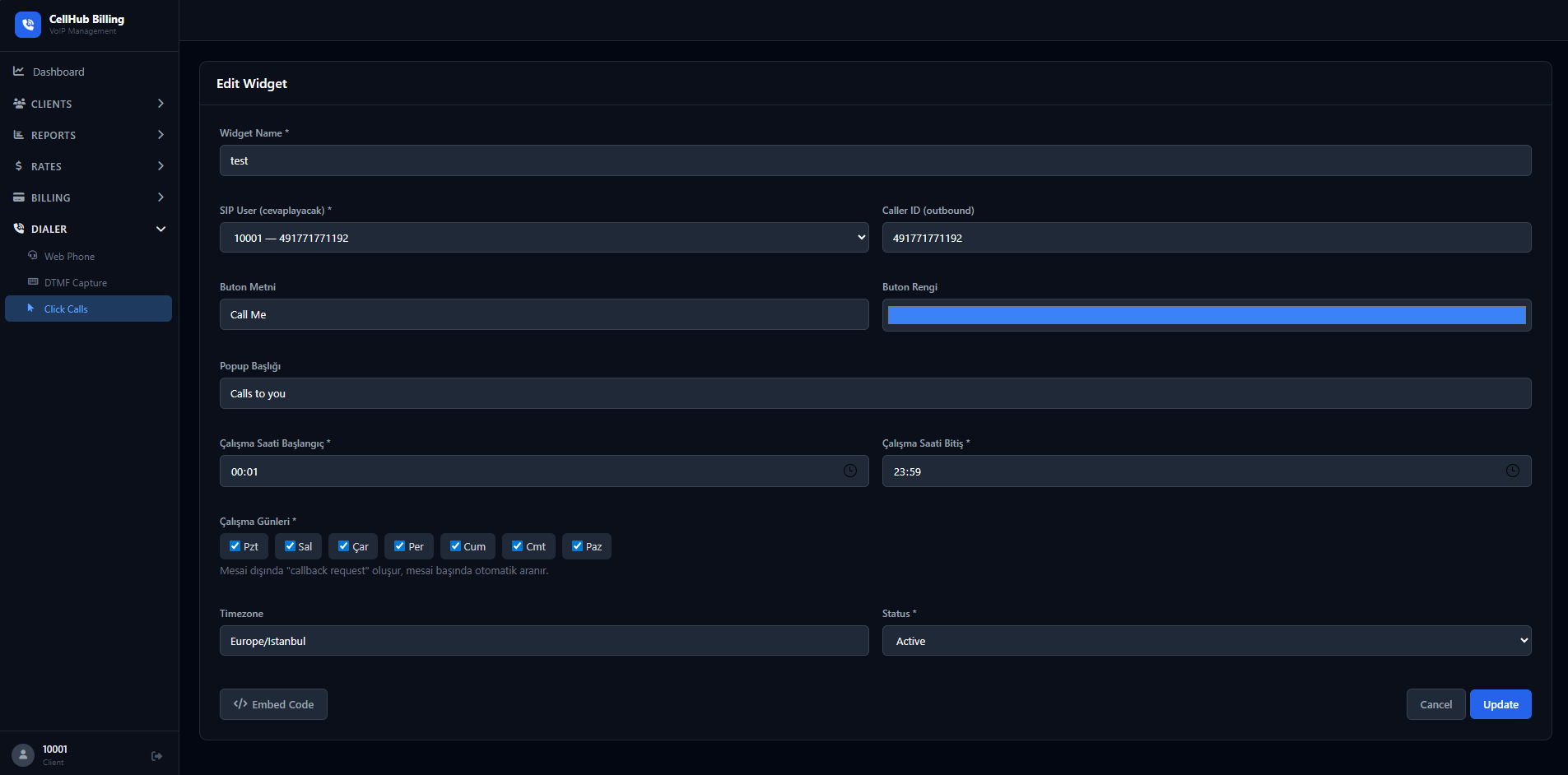The width and height of the screenshot is (1568, 775).
Task: Expand the RATES menu chevron
Action: [x=161, y=166]
